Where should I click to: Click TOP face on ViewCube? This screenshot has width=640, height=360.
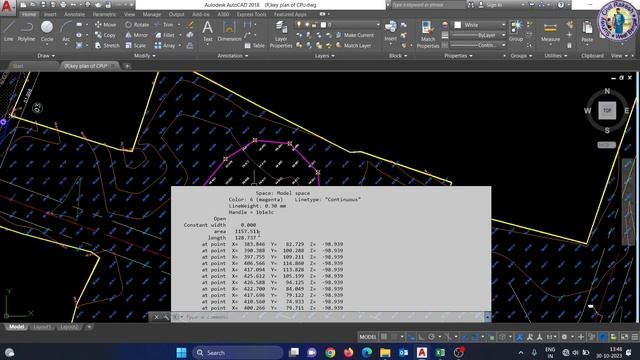(x=607, y=111)
